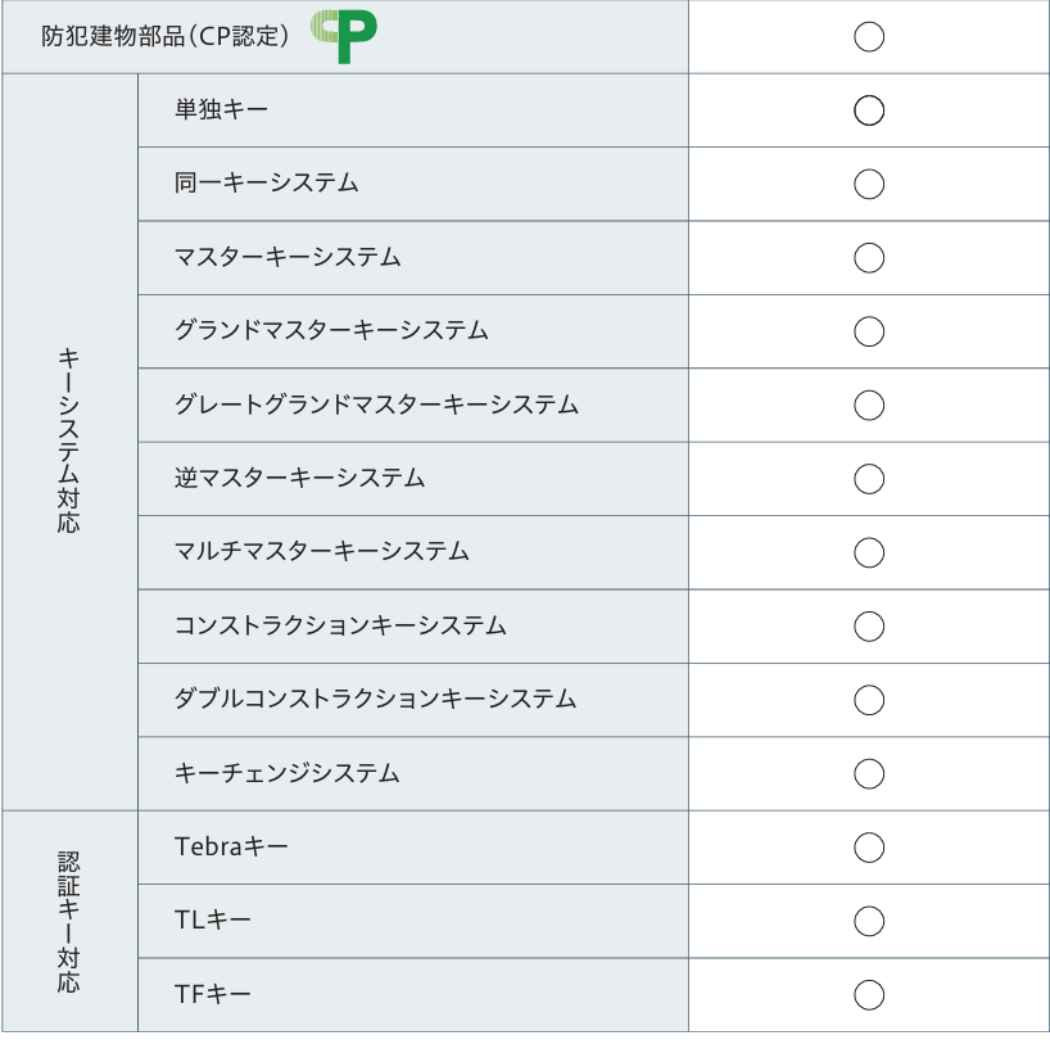Click the circle beside Tebraキー
Screen dimensions: 1050x1050
coord(870,847)
